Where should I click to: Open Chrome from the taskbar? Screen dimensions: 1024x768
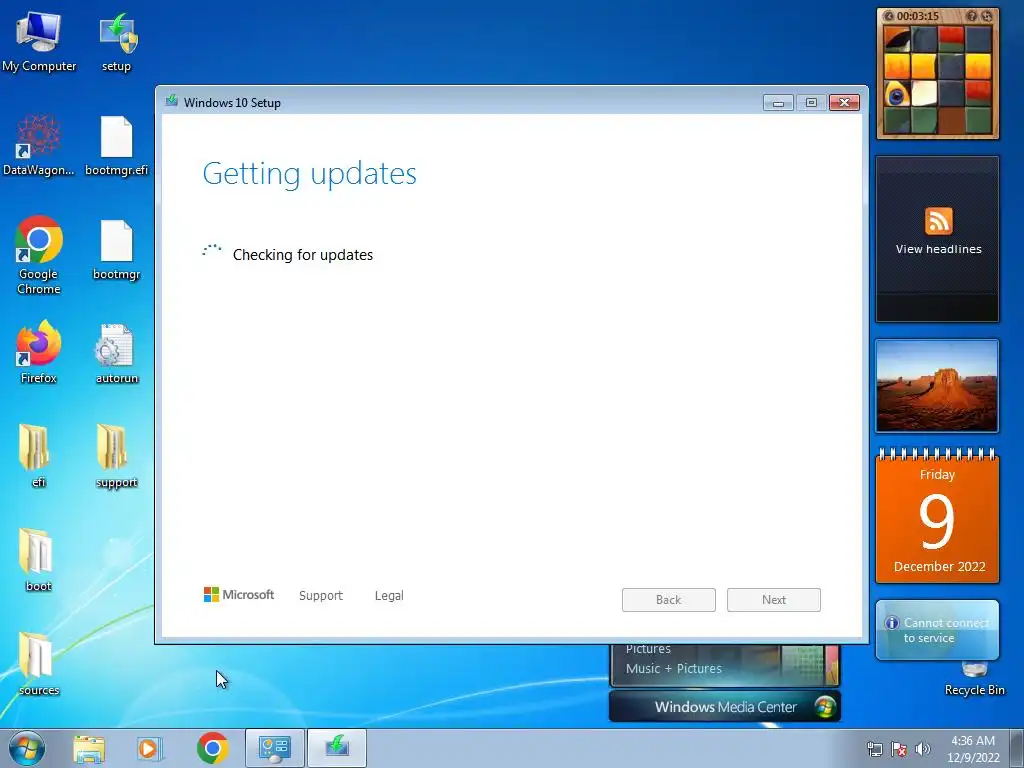(212, 748)
